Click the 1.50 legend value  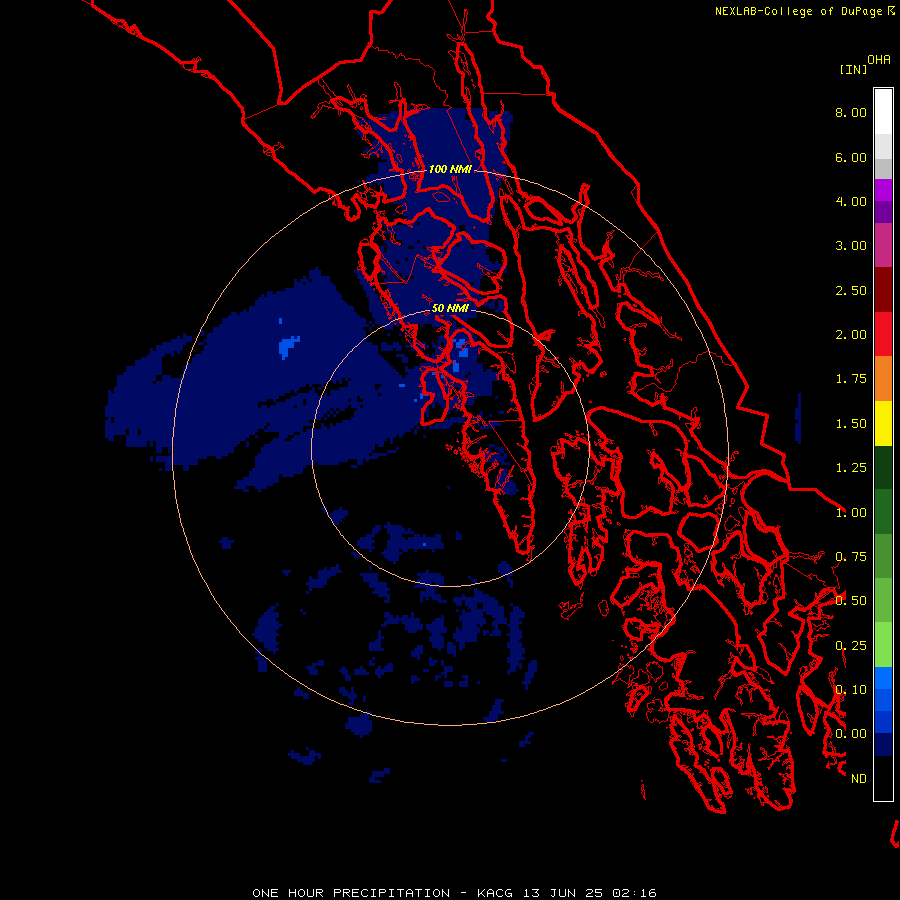851,424
